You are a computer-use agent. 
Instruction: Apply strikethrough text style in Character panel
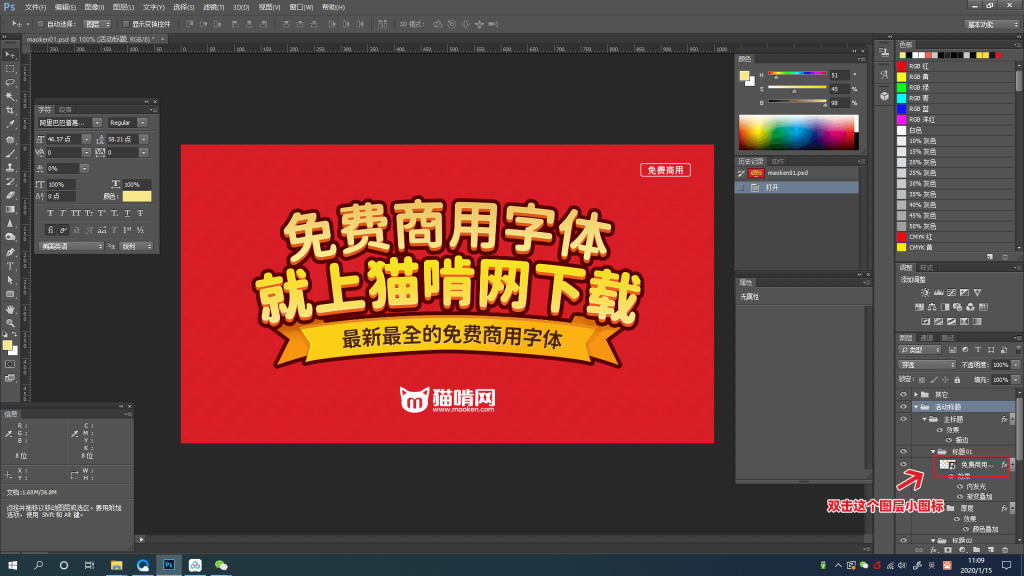(140, 213)
